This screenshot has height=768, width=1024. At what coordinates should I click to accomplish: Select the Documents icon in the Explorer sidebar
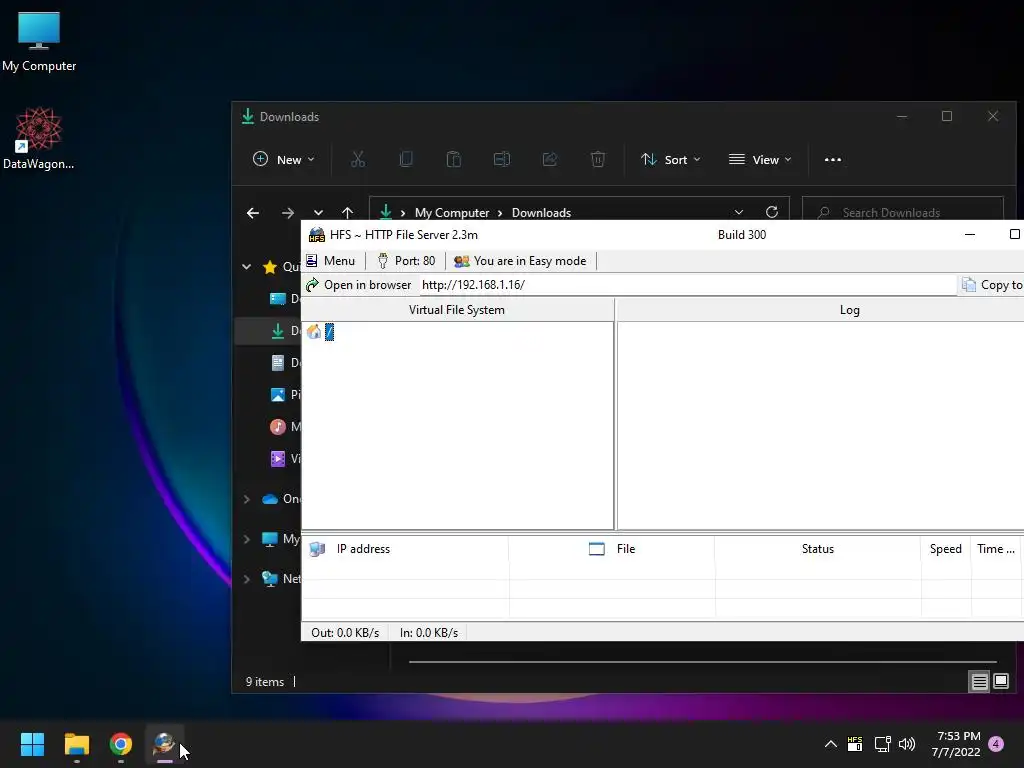278,362
